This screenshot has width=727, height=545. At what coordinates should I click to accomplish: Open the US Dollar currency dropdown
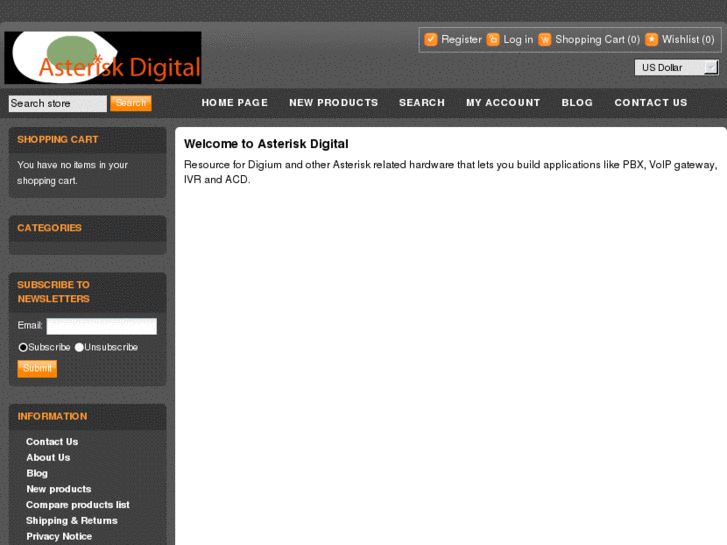coord(676,68)
